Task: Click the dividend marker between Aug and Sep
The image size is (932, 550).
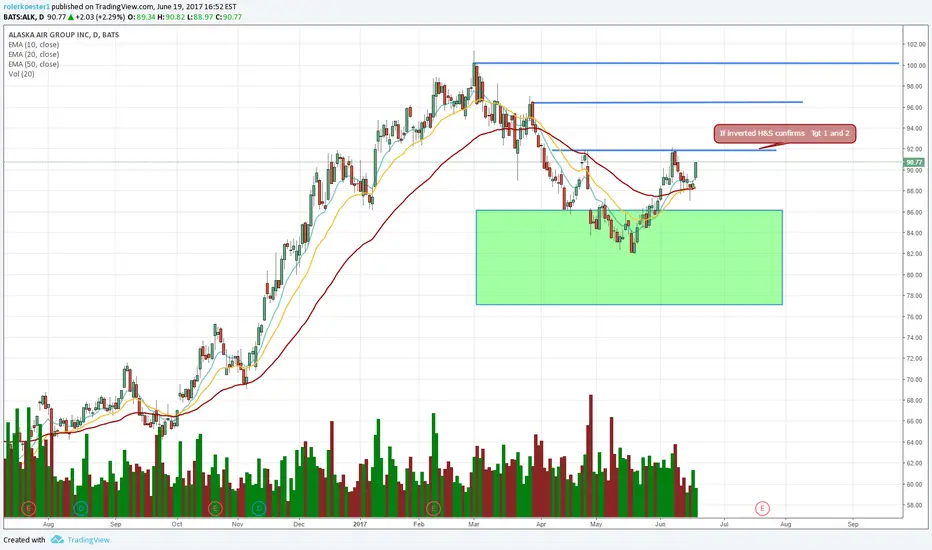Action: click(x=81, y=508)
